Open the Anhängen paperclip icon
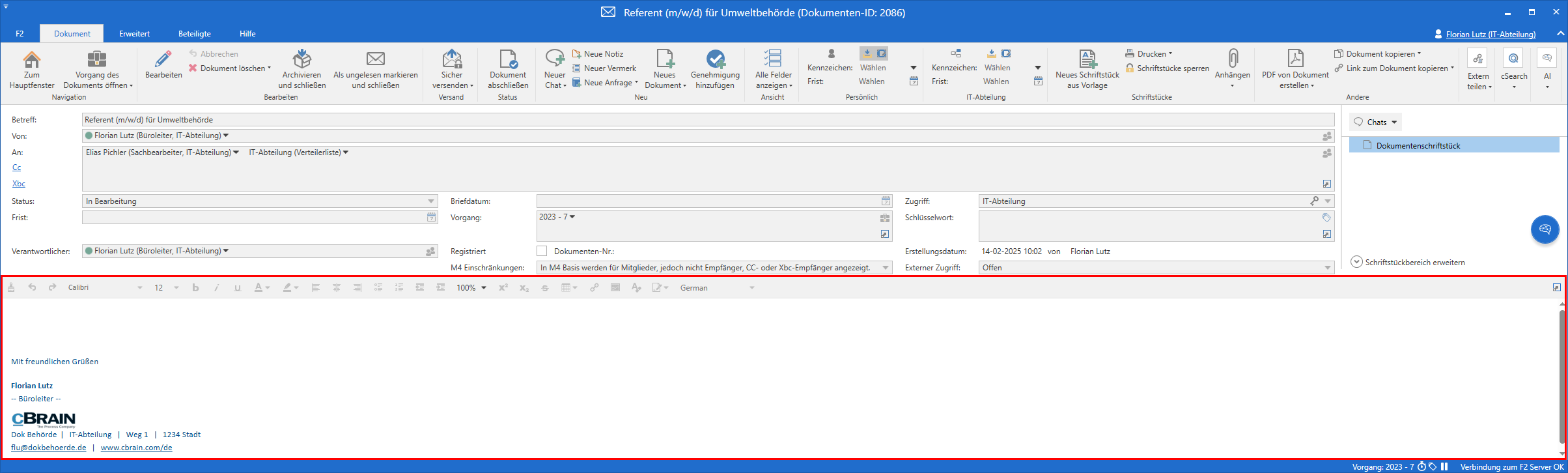 point(1232,60)
